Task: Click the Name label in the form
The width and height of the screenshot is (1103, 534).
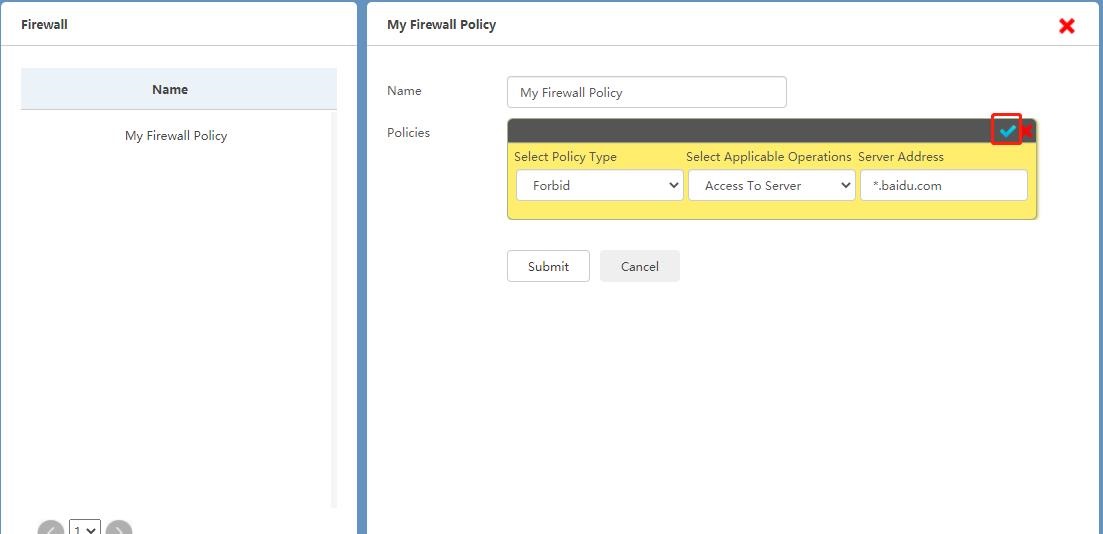Action: point(404,90)
